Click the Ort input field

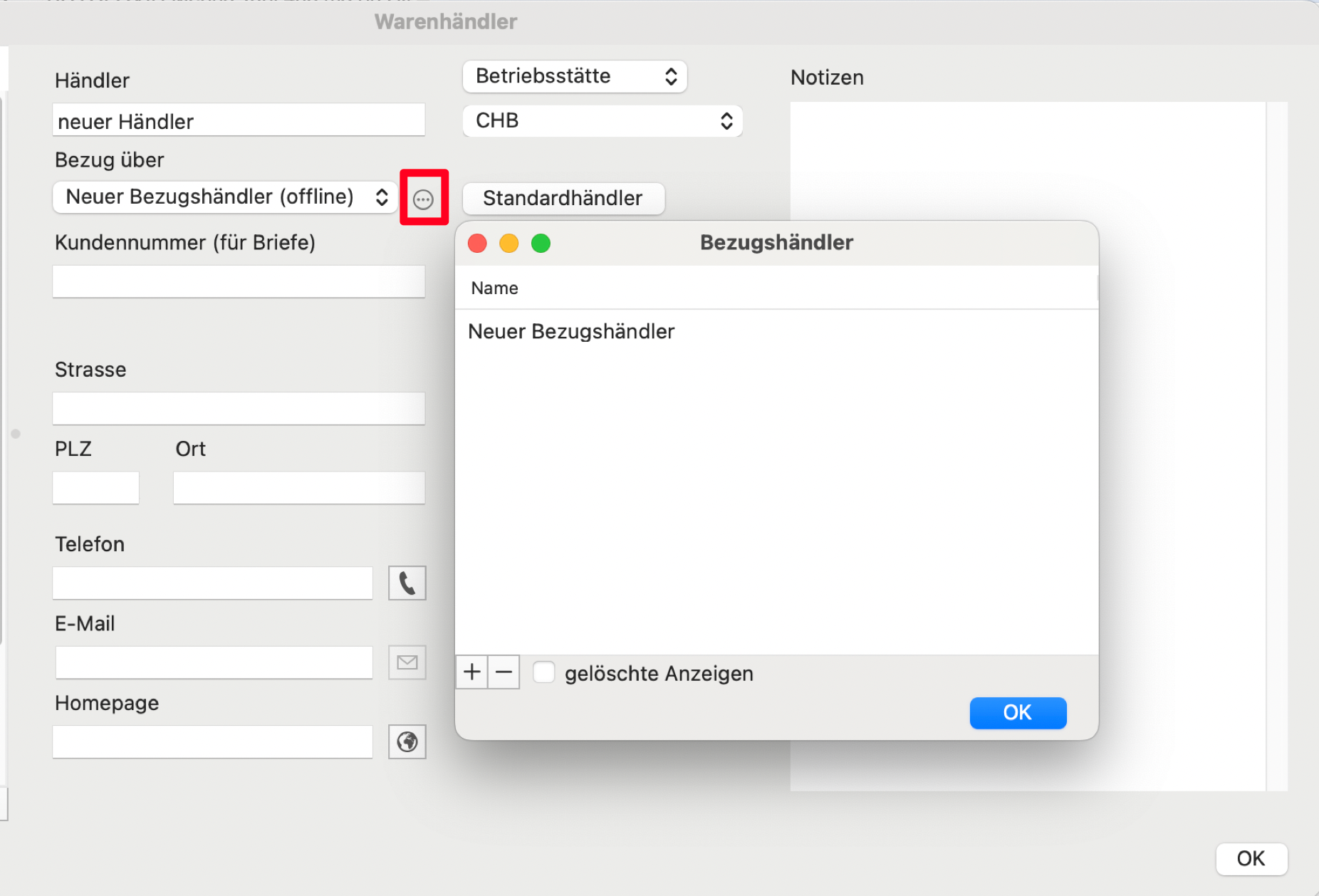click(x=299, y=488)
